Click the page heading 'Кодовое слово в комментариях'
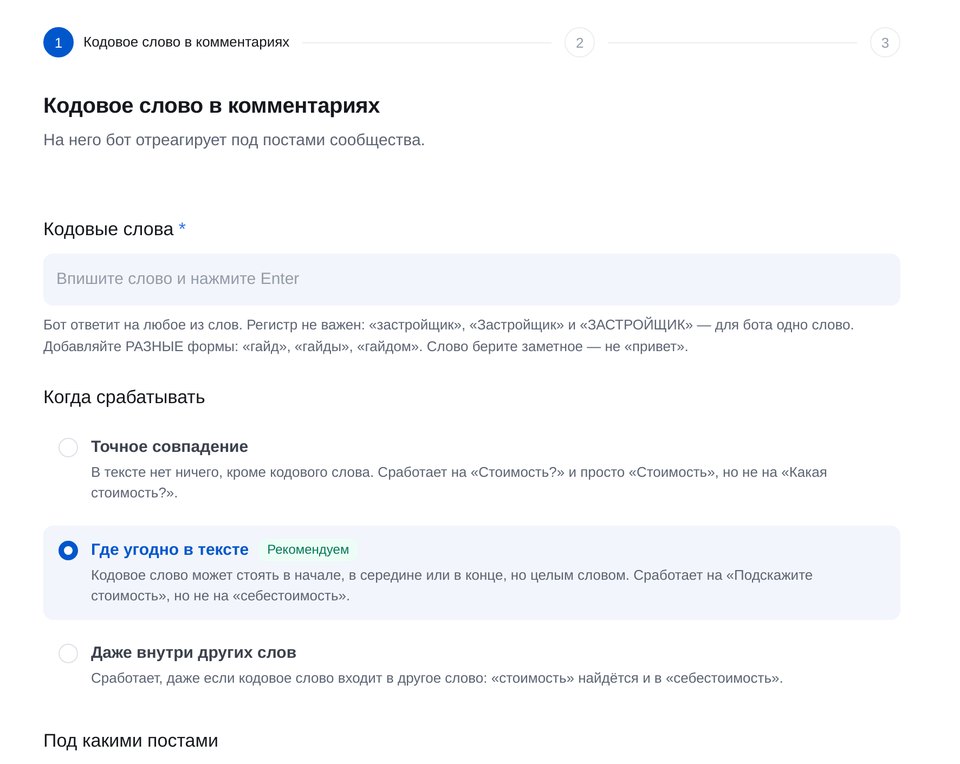The width and height of the screenshot is (960, 764). pyautogui.click(x=211, y=105)
